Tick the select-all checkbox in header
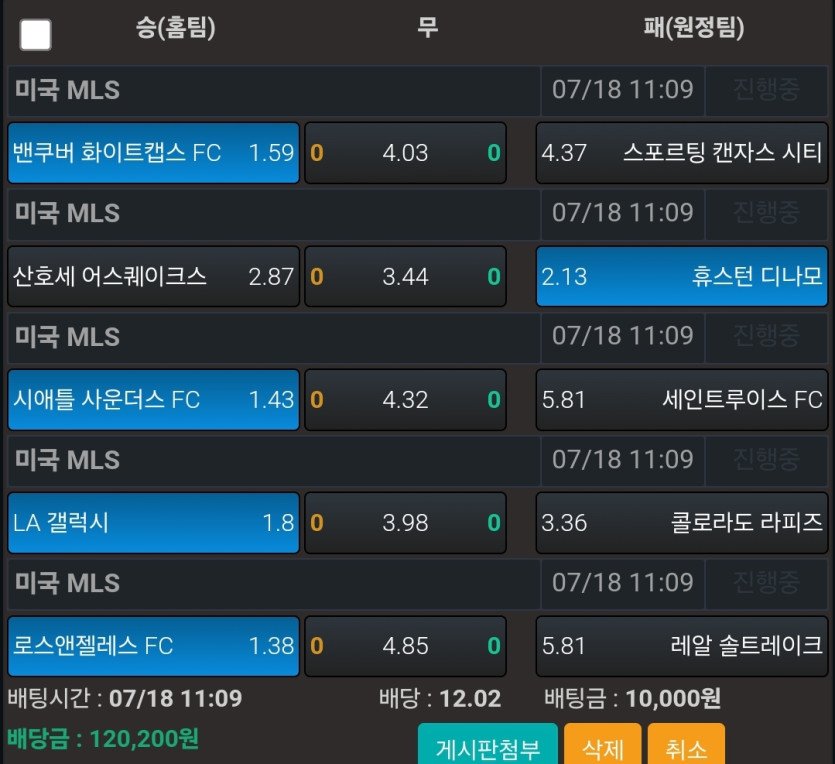The width and height of the screenshot is (835, 764). [36, 35]
